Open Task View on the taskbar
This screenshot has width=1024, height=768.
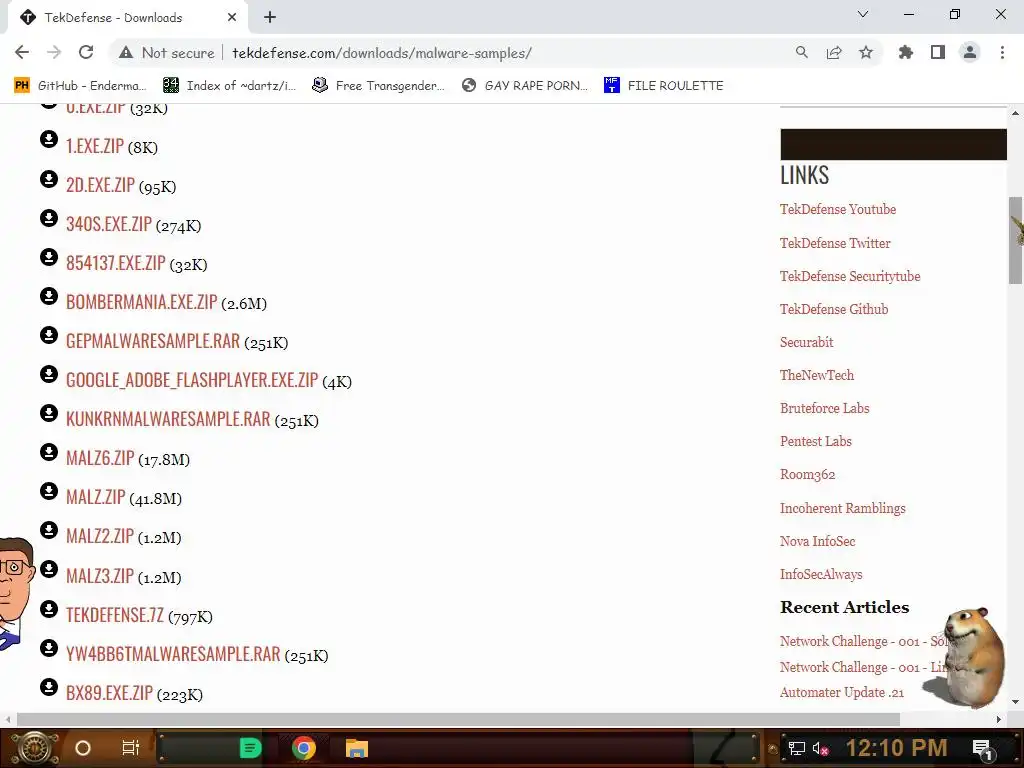131,748
